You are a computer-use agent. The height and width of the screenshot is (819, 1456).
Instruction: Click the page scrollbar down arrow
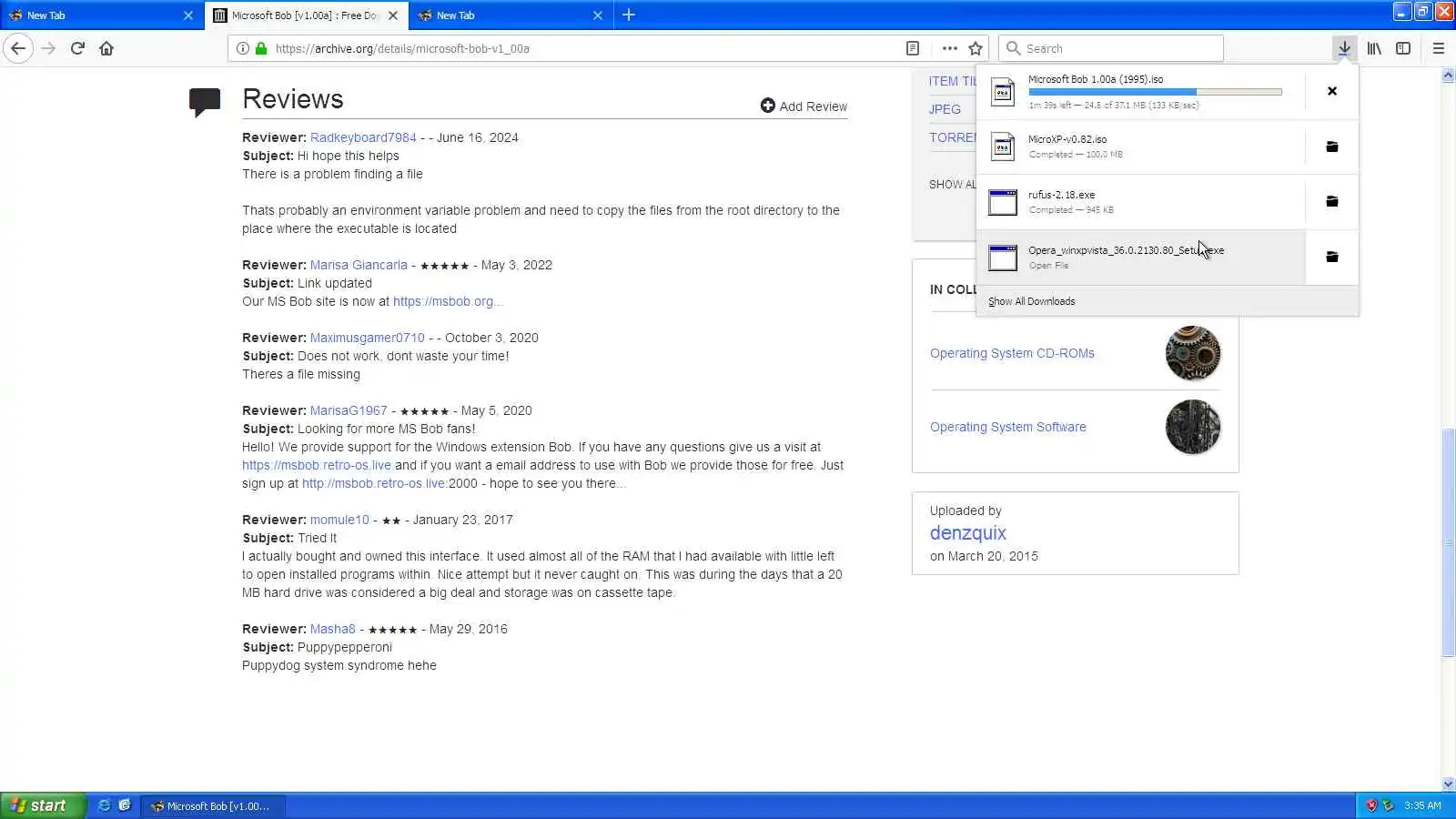point(1448,784)
